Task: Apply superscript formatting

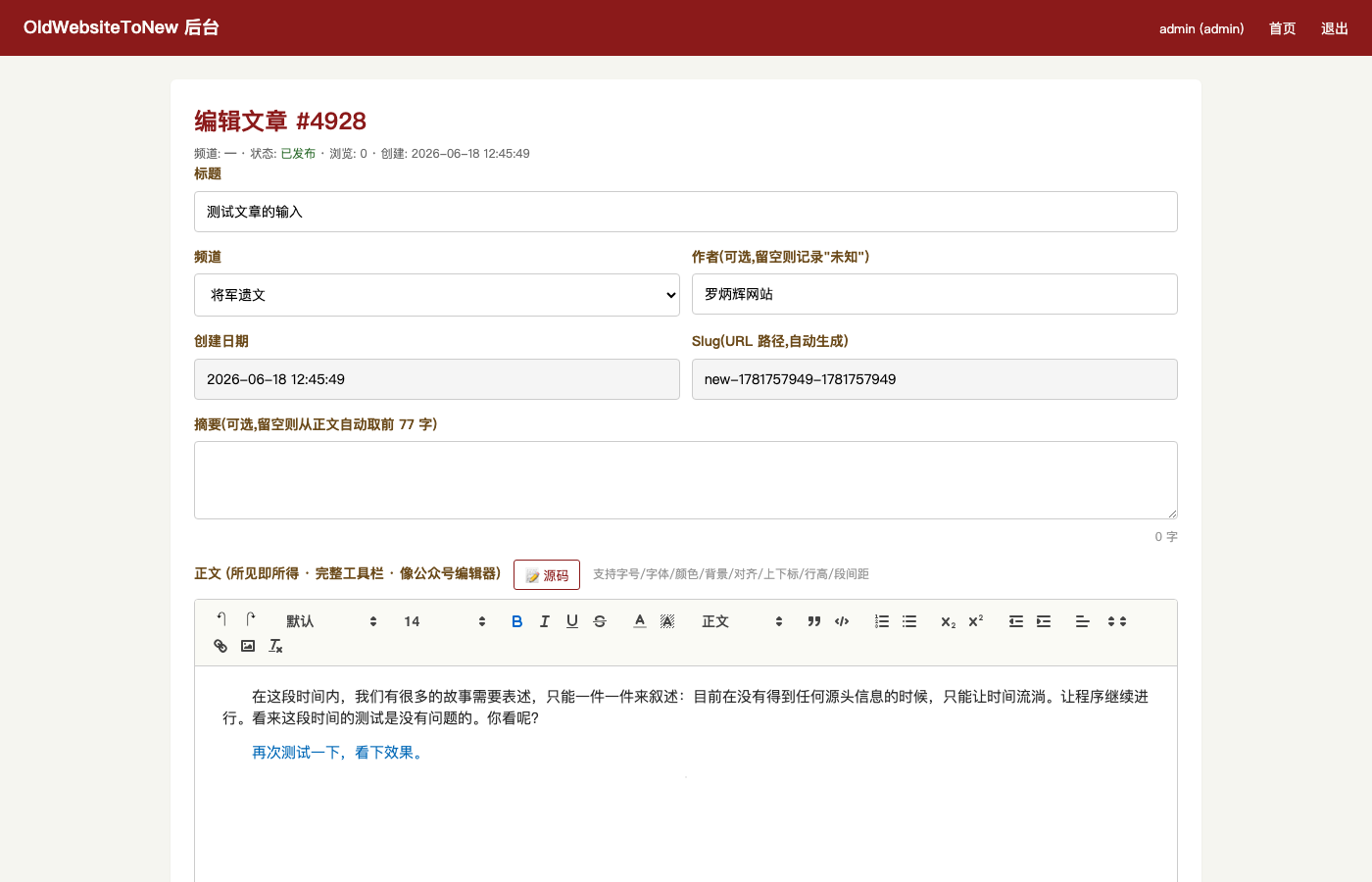Action: point(976,621)
